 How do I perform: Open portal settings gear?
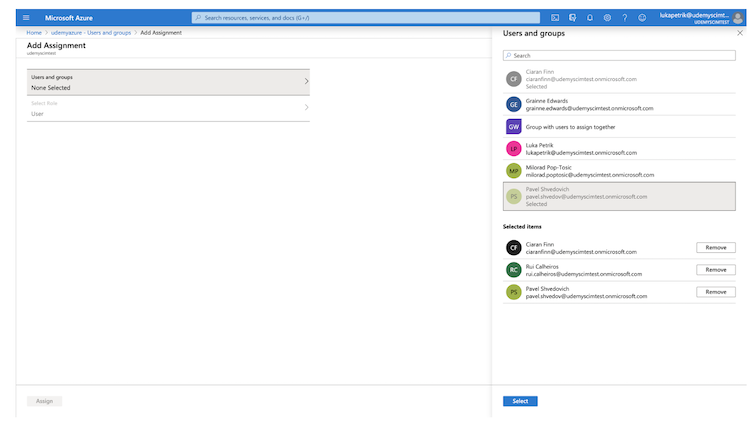(607, 18)
